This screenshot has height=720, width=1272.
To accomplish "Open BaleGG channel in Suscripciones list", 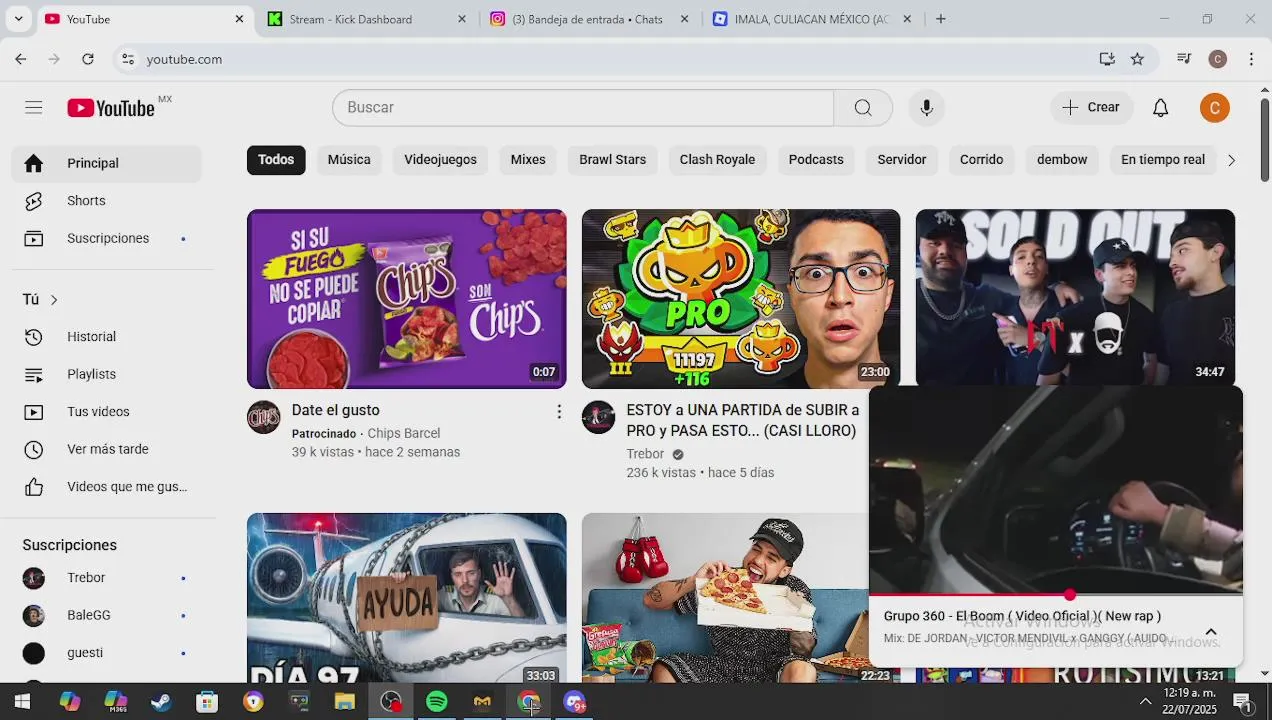I will (107, 615).
